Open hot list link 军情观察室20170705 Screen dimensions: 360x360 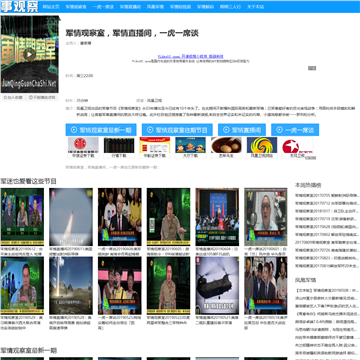tap(327, 195)
